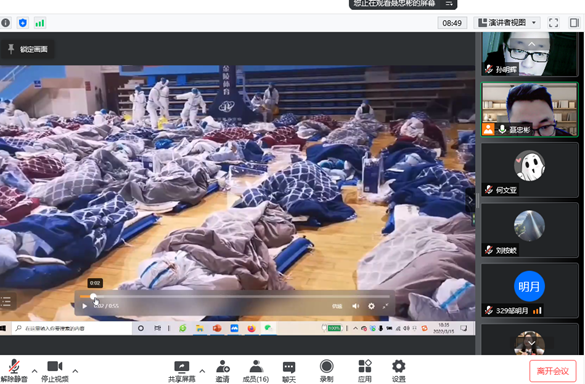
Task: Click the 锁定画面 pin screen button
Action: click(x=28, y=49)
